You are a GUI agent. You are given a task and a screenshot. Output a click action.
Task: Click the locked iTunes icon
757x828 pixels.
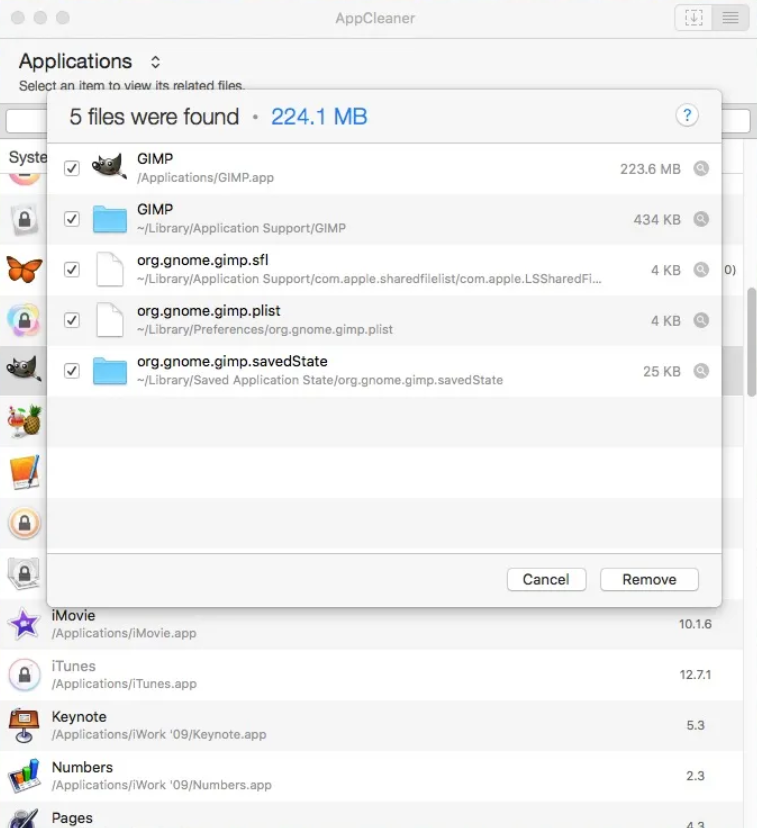coord(24,674)
